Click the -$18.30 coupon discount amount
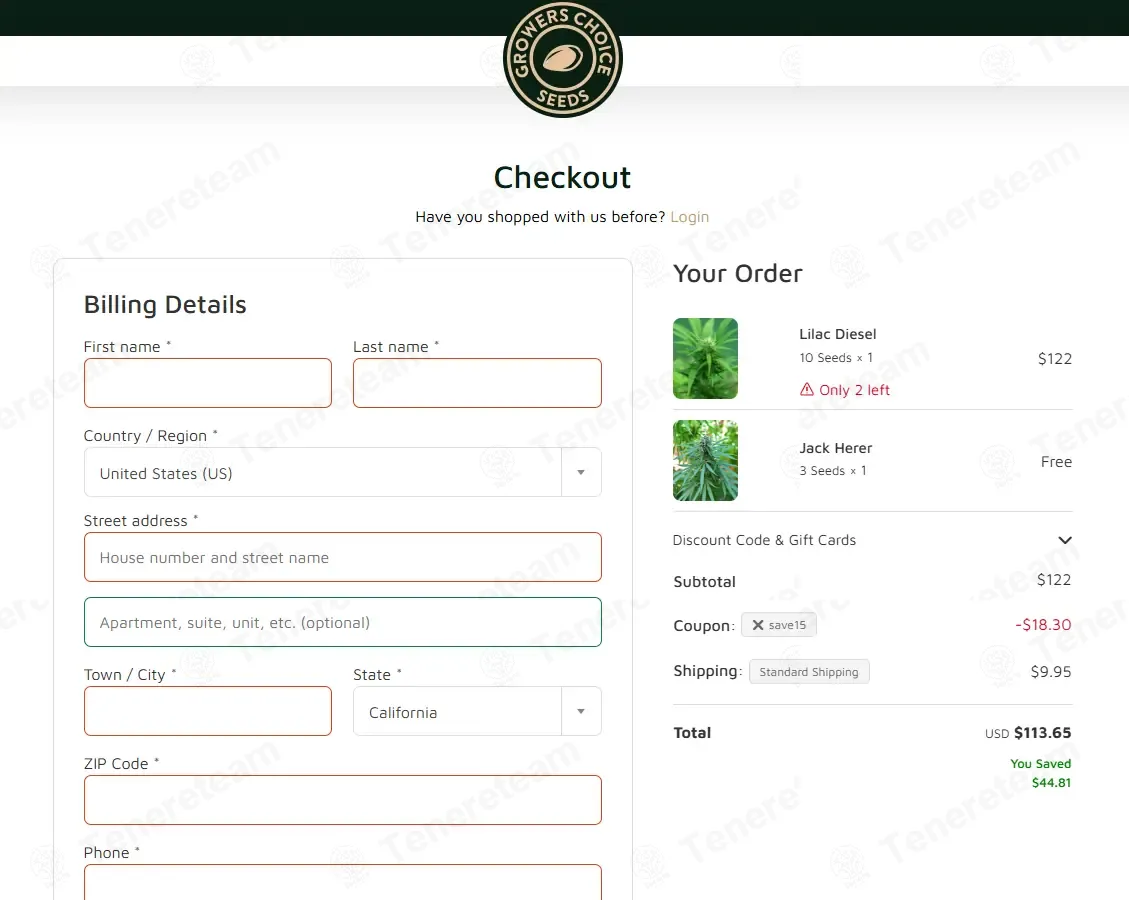 click(1043, 625)
